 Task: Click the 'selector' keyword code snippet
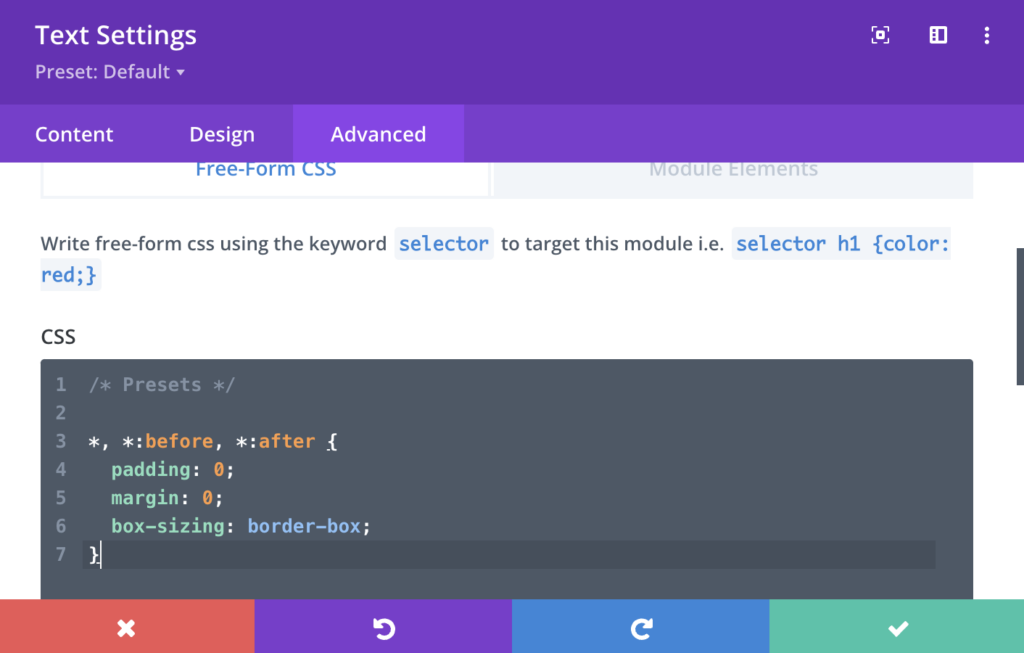tap(443, 244)
